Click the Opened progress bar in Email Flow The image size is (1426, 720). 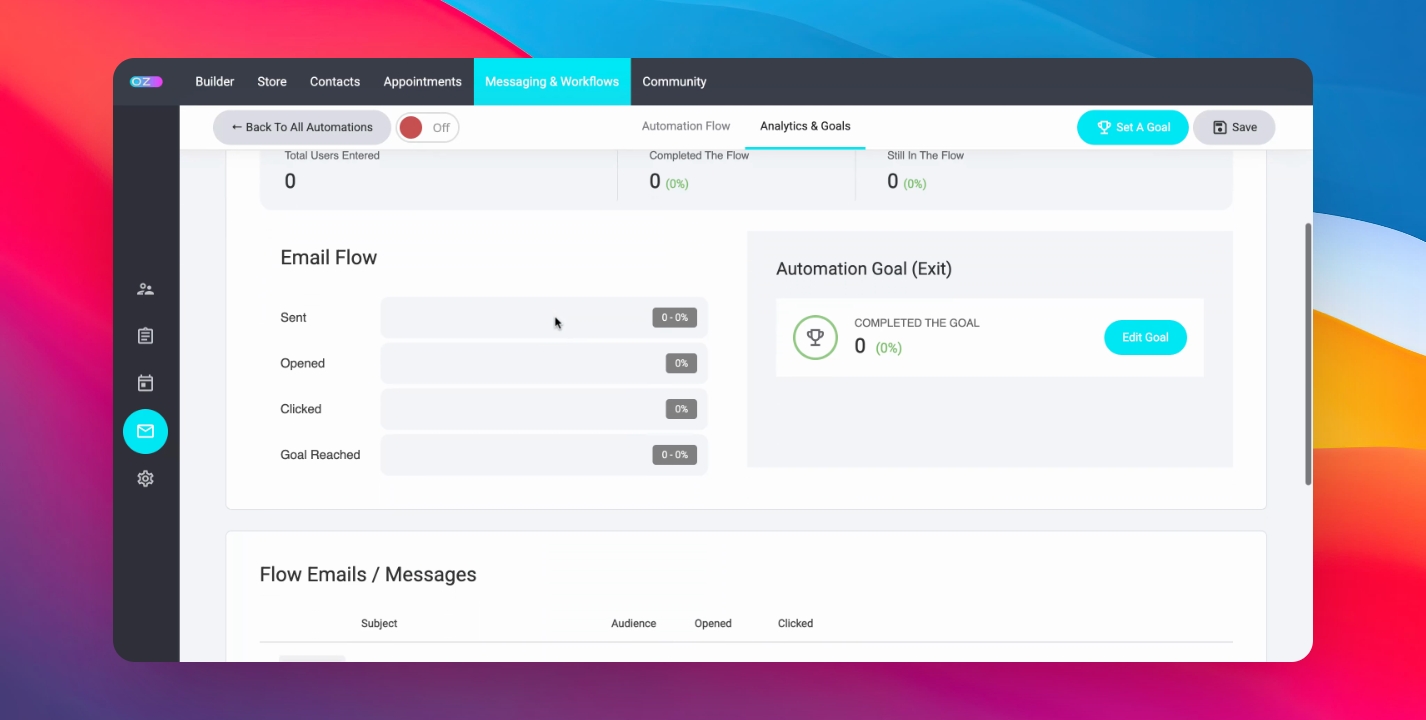pos(544,364)
